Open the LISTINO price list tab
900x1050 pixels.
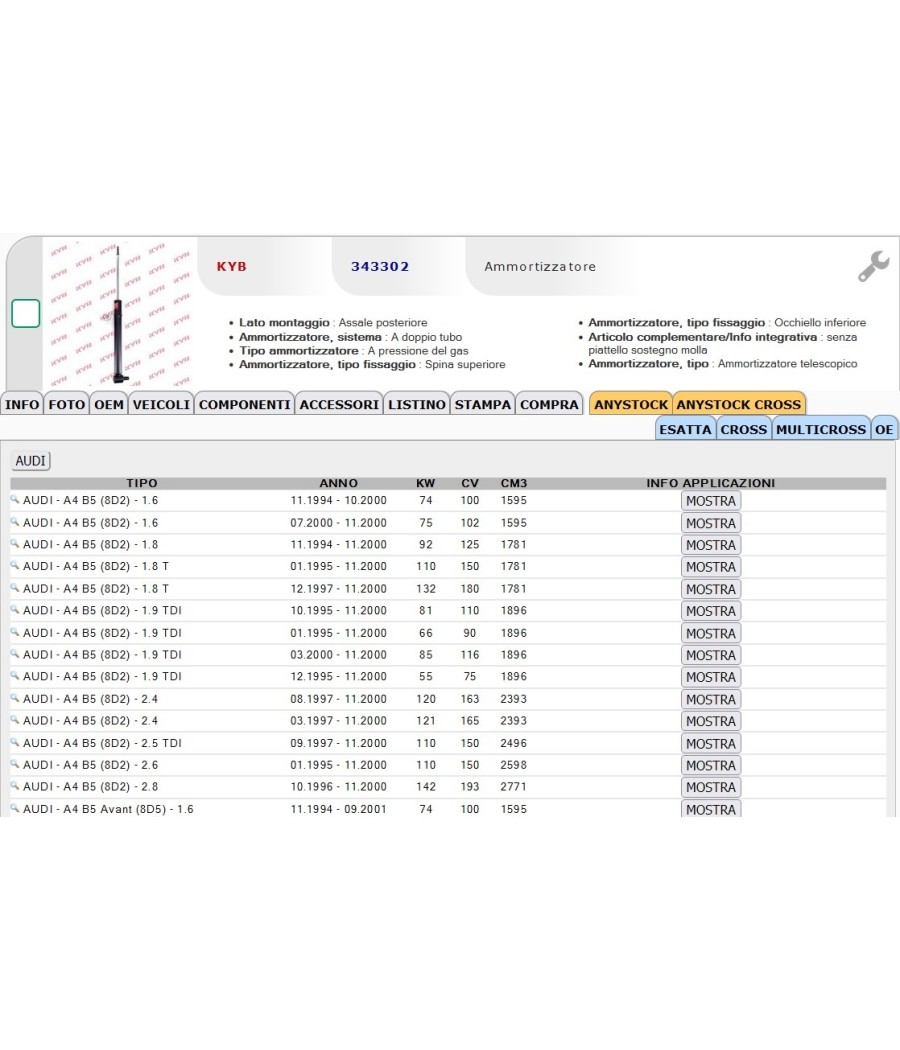click(417, 404)
